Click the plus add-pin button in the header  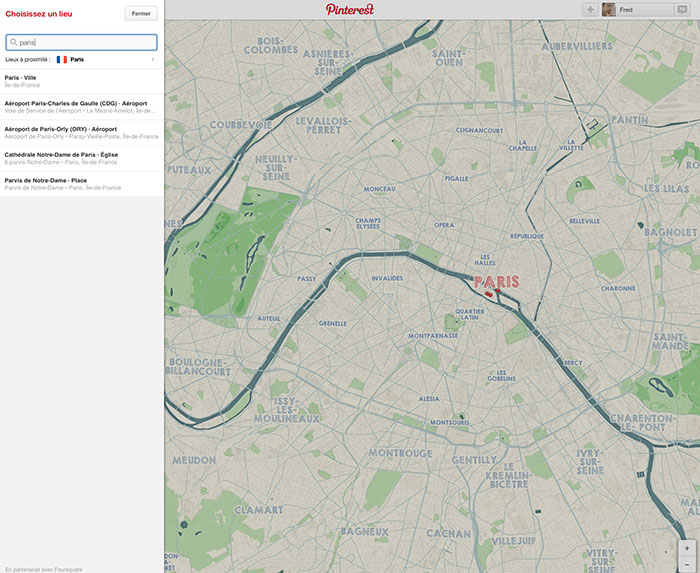[x=589, y=9]
